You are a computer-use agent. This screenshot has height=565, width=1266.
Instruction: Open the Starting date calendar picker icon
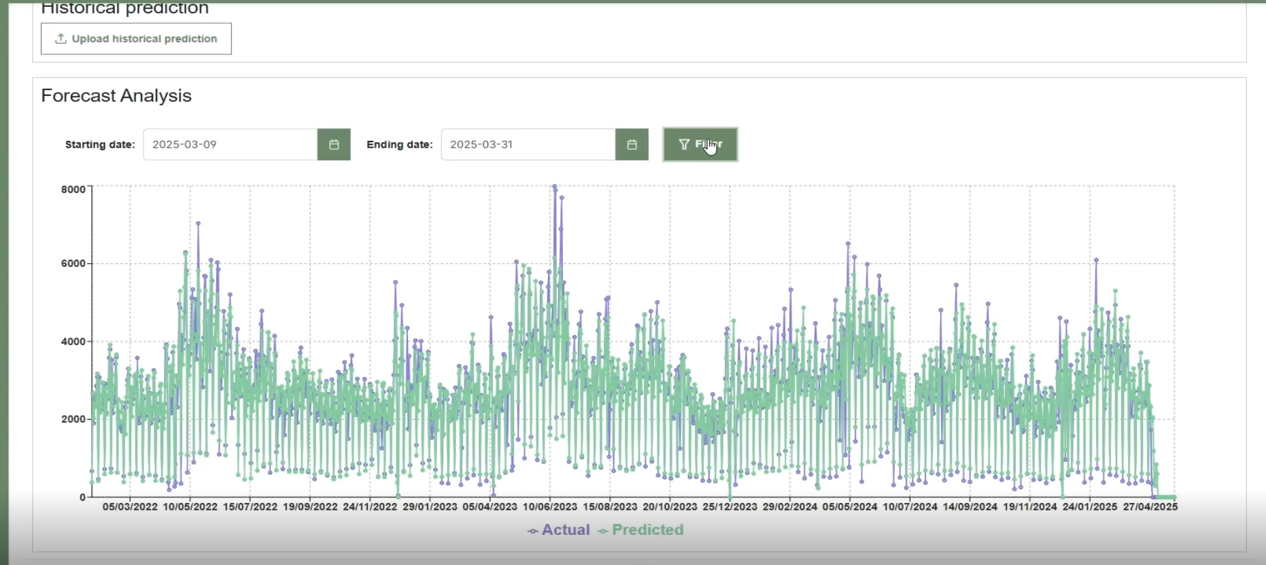334,144
